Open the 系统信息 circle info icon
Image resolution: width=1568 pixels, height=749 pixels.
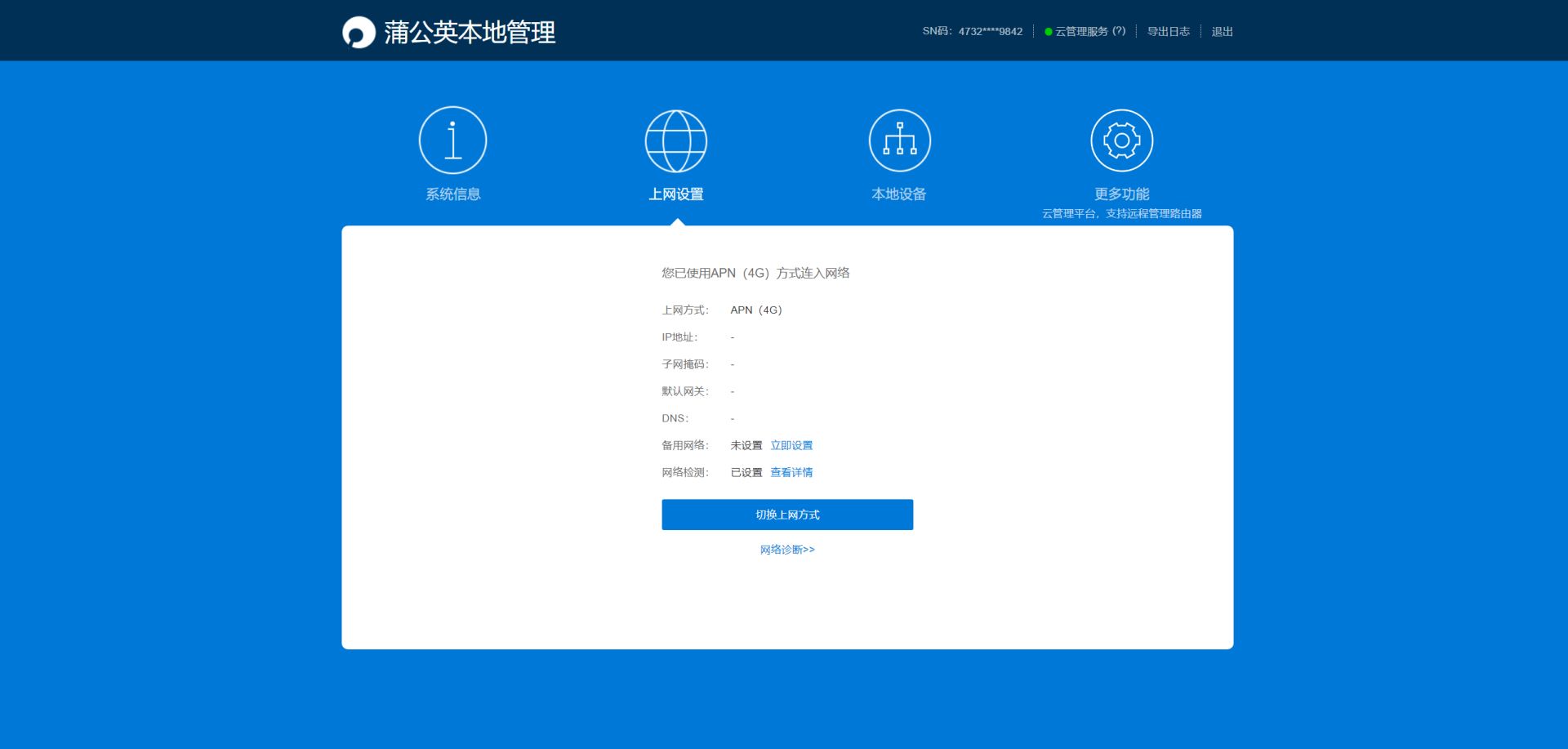(452, 140)
